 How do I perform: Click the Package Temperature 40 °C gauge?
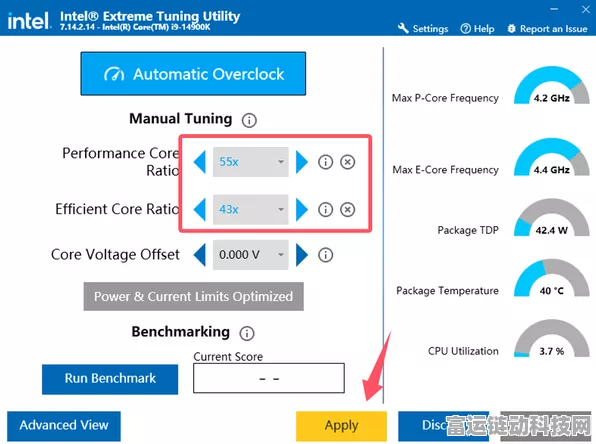552,278
